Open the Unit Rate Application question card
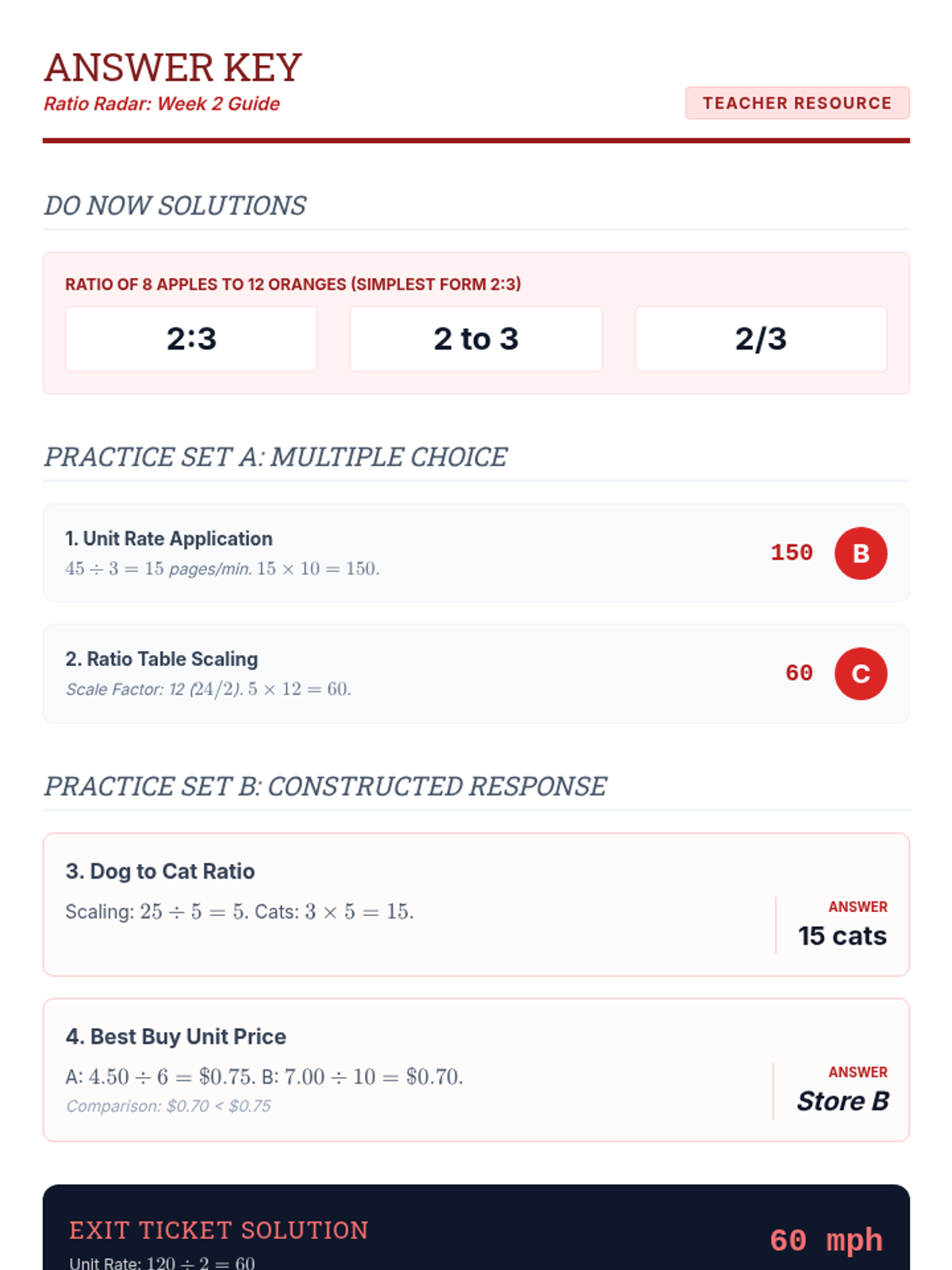Image resolution: width=952 pixels, height=1270 pixels. point(476,553)
